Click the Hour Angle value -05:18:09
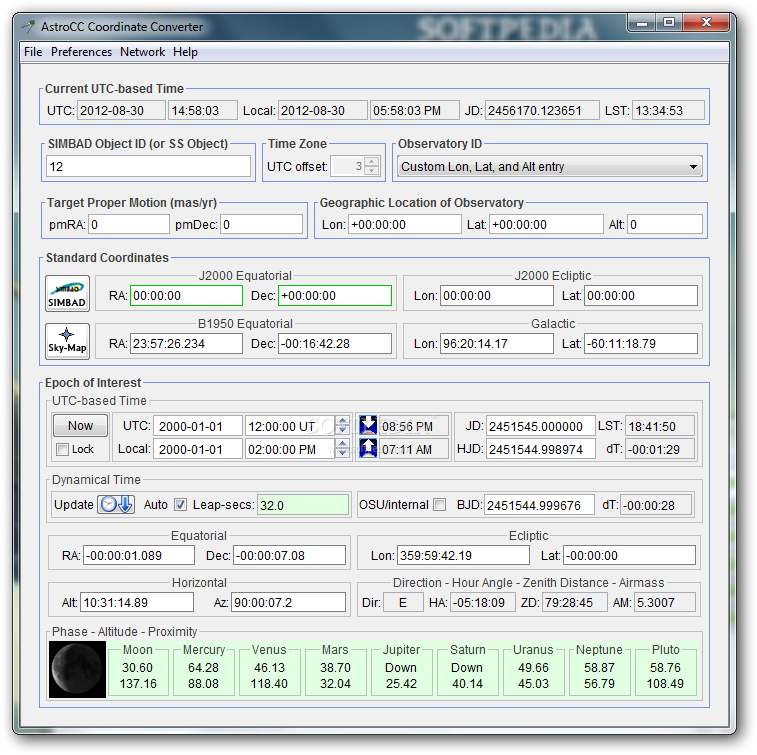Image resolution: width=757 pixels, height=755 pixels. [x=482, y=602]
